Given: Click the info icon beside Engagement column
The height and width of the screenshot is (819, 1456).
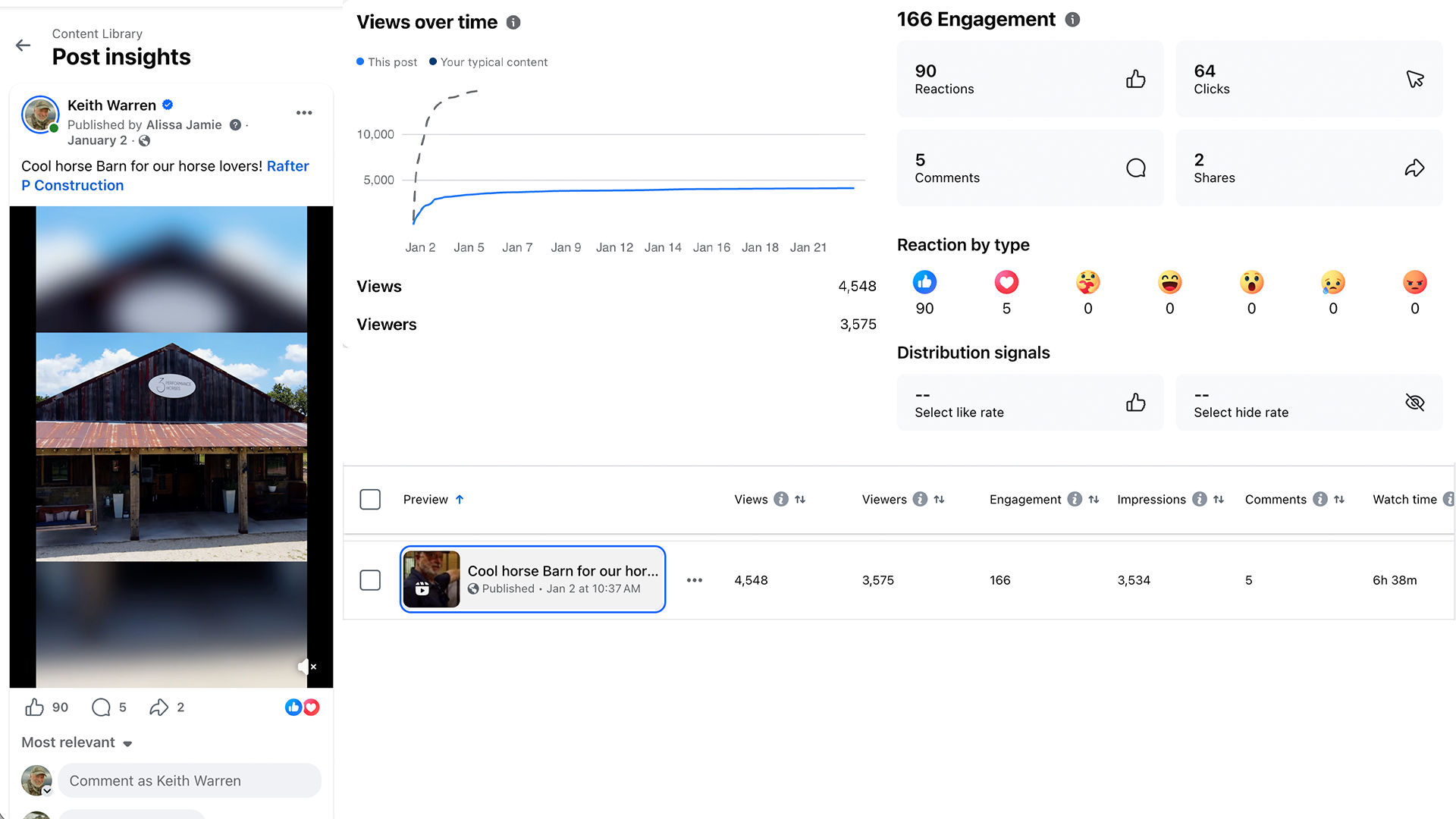Looking at the screenshot, I should click(x=1075, y=500).
